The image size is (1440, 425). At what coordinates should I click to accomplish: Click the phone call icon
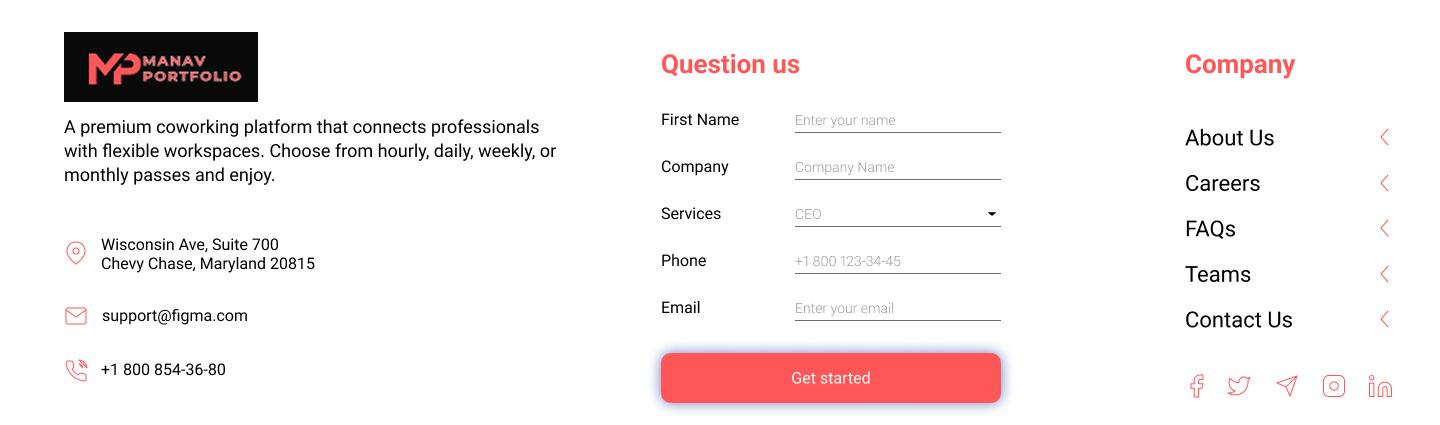pyautogui.click(x=76, y=370)
